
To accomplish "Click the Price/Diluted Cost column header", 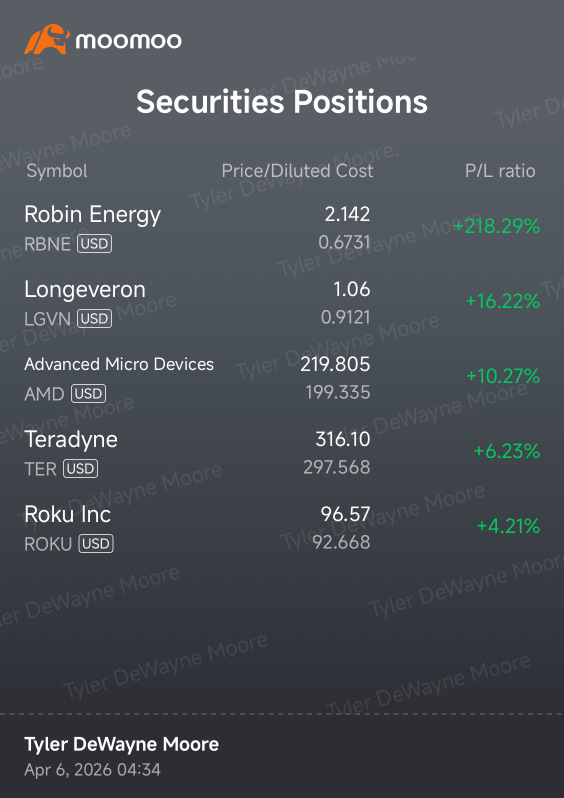I will 297,170.
